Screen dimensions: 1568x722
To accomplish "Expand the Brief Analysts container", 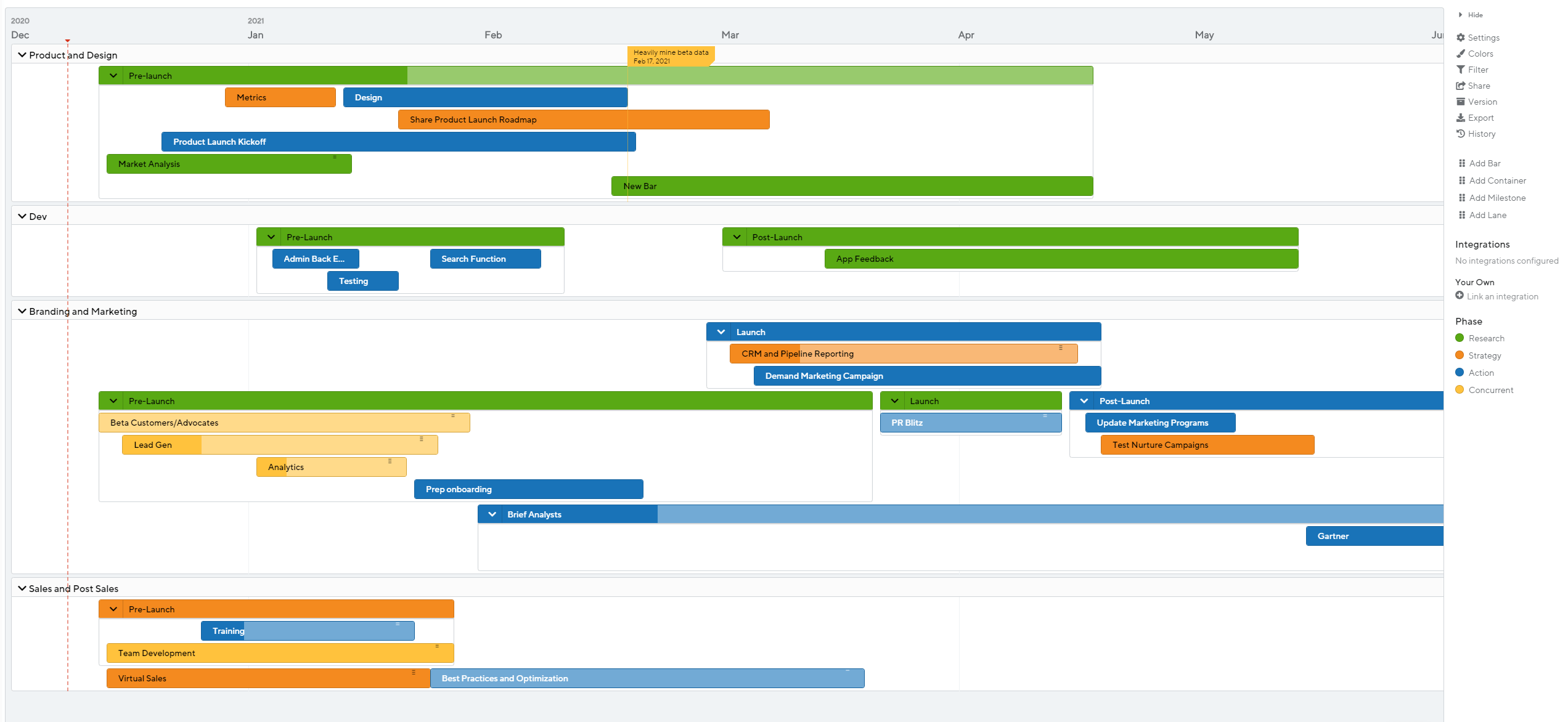I will (x=490, y=514).
